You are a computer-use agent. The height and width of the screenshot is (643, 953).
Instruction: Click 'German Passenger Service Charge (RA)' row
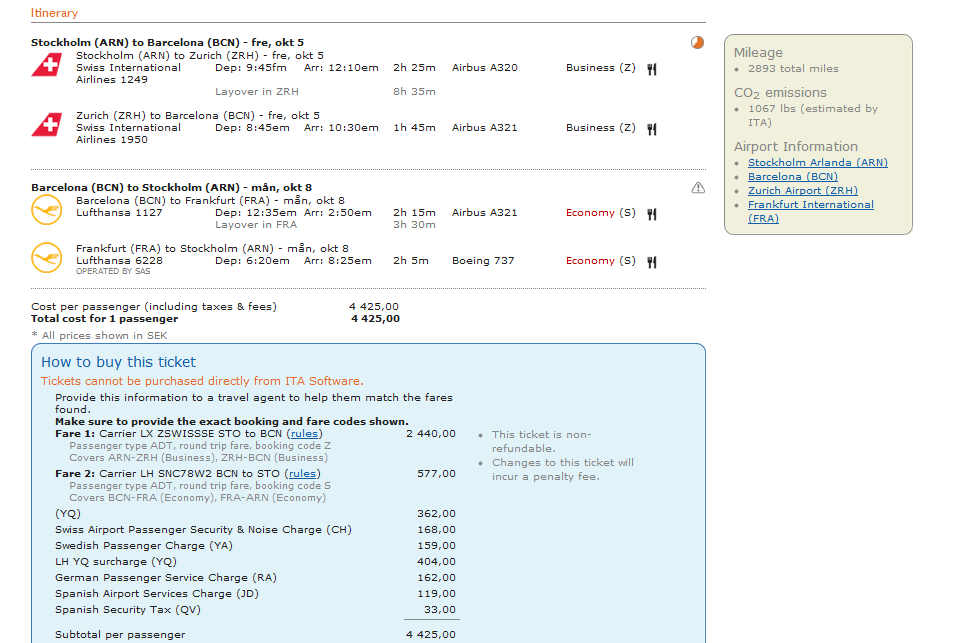(x=255, y=577)
